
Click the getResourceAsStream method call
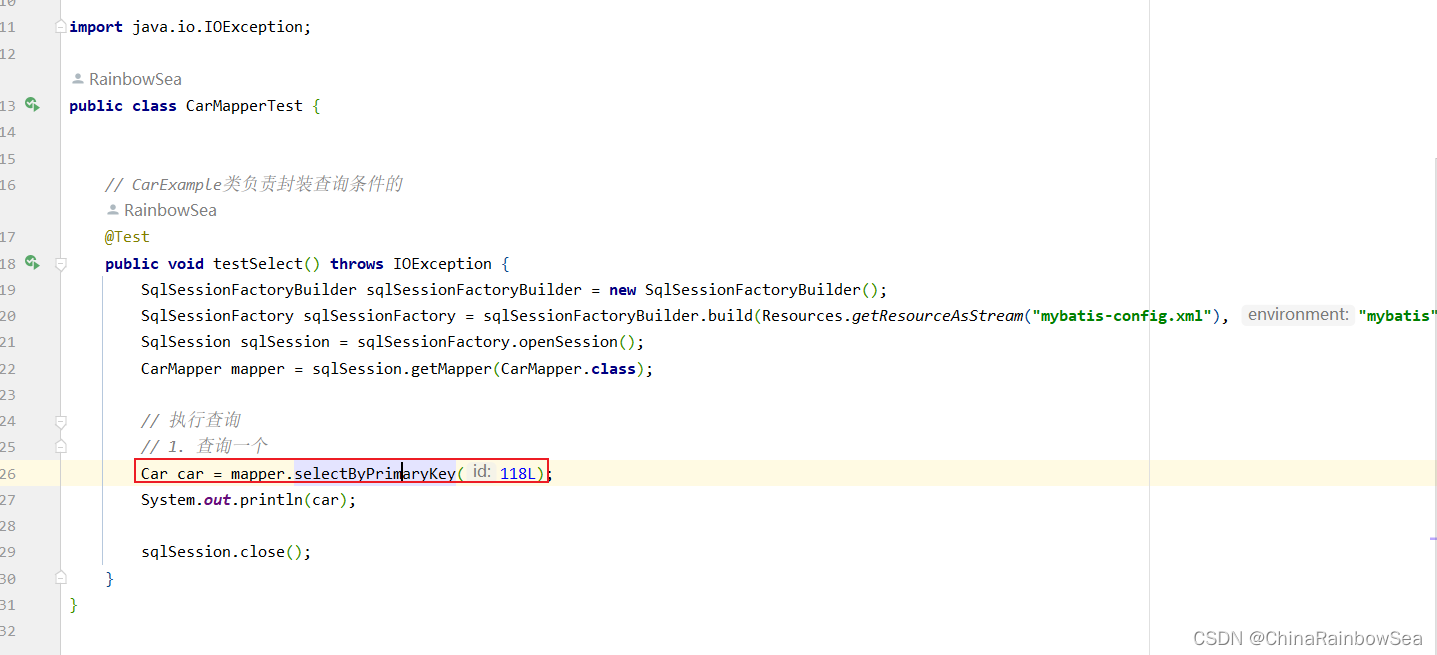(937, 316)
